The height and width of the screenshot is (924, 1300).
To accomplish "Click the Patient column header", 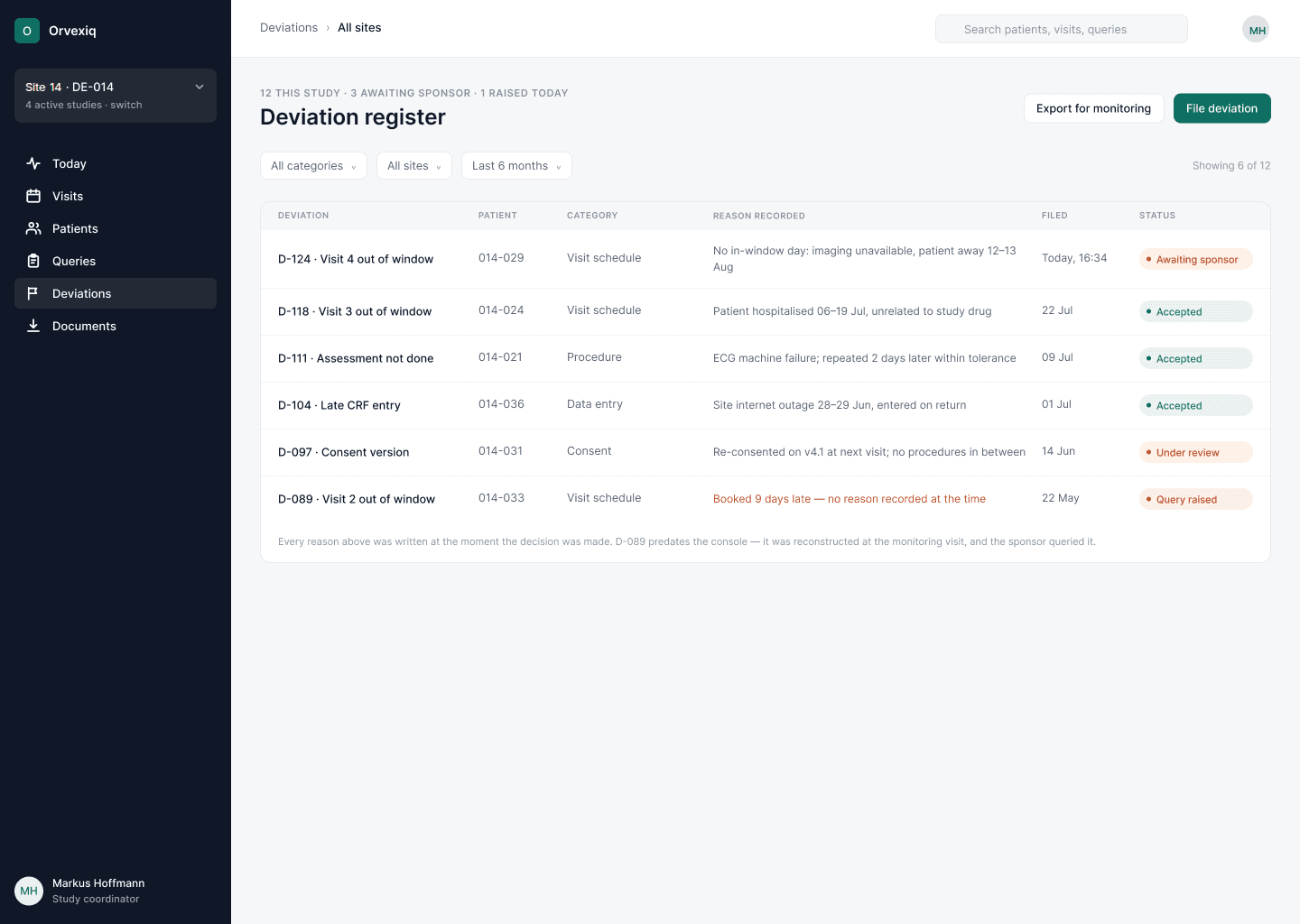I will (497, 216).
